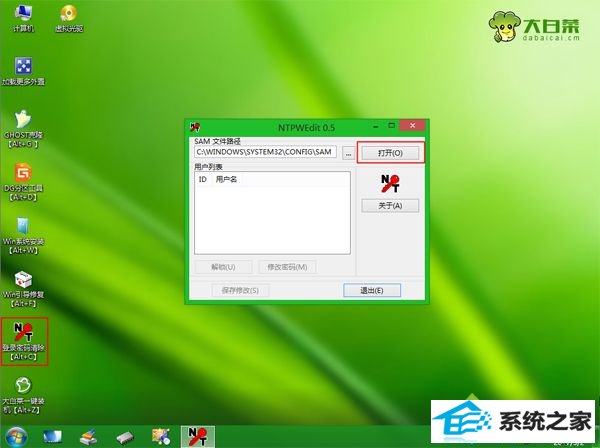The image size is (600, 448).
Task: Click the 保存修改(S) button
Action: [x=240, y=290]
